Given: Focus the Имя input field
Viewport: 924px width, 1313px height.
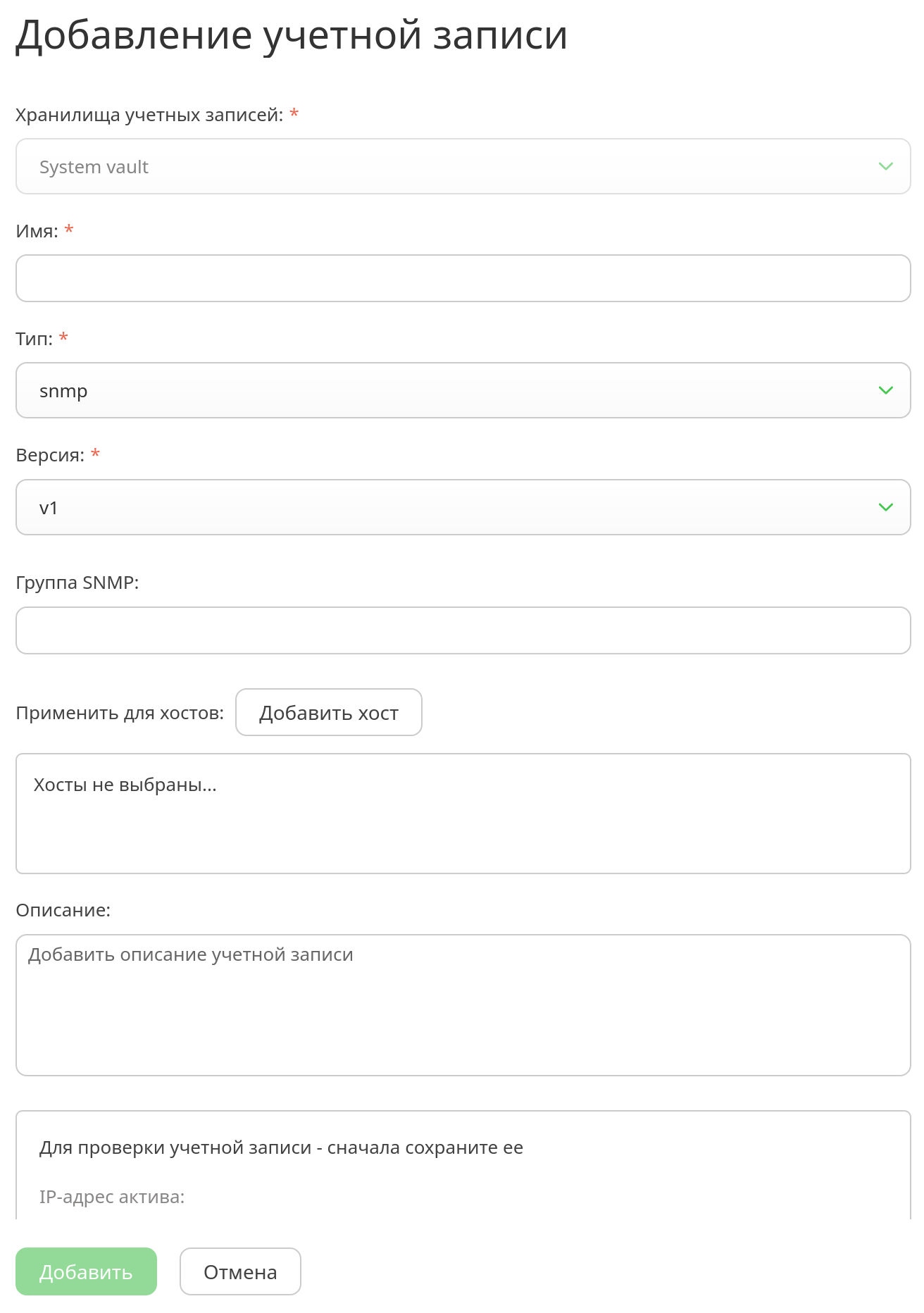Looking at the screenshot, I should (x=463, y=278).
